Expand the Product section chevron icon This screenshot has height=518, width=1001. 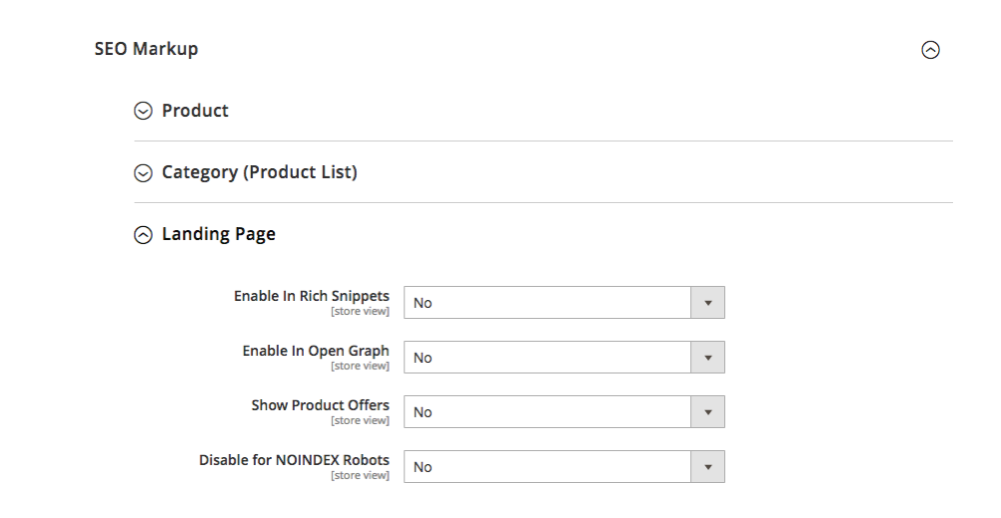143,111
